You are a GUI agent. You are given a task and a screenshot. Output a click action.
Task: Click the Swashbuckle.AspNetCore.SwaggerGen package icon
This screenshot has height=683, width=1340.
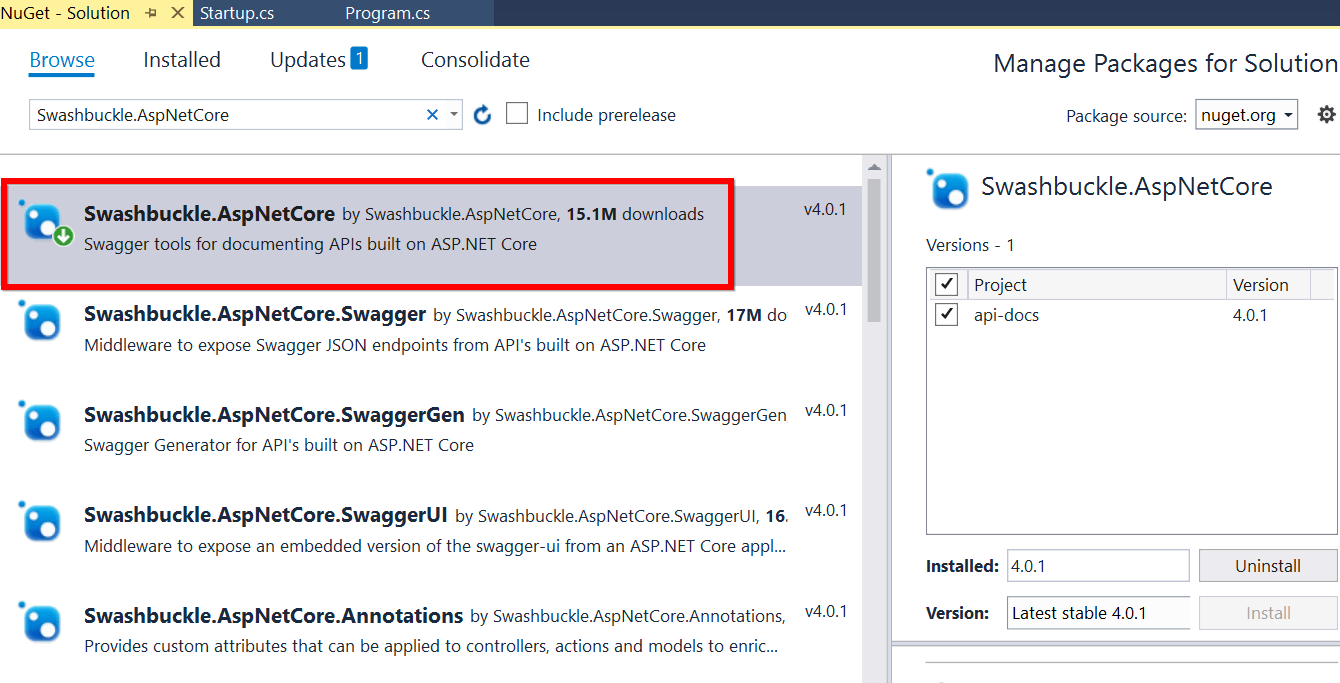point(41,422)
